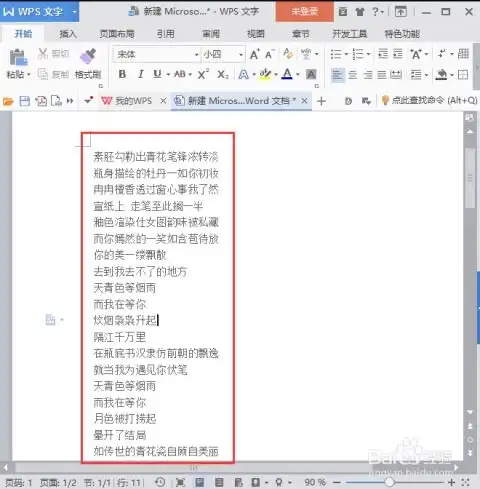Toggle Underline formatting

[157, 74]
